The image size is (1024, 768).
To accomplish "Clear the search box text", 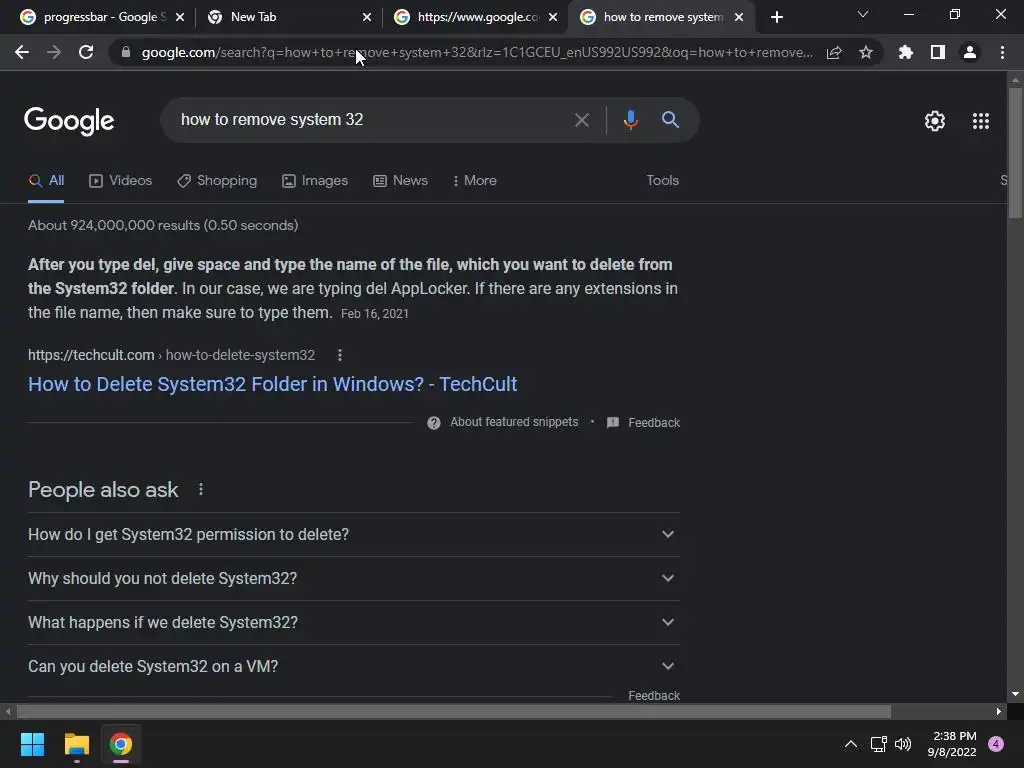I will click(581, 120).
